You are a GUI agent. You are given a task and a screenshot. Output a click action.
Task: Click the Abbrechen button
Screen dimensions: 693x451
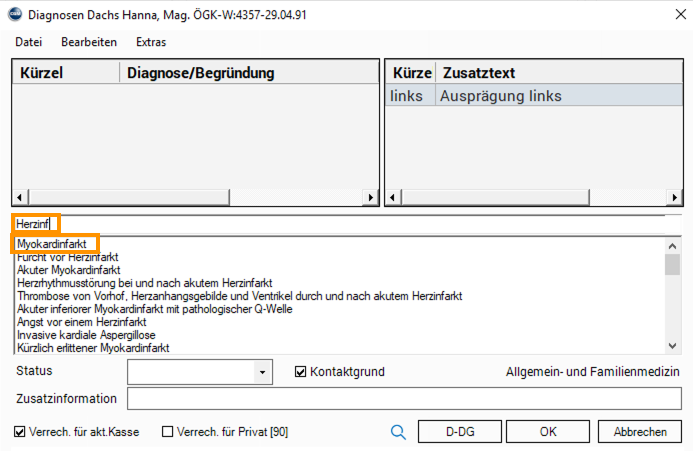(640, 432)
